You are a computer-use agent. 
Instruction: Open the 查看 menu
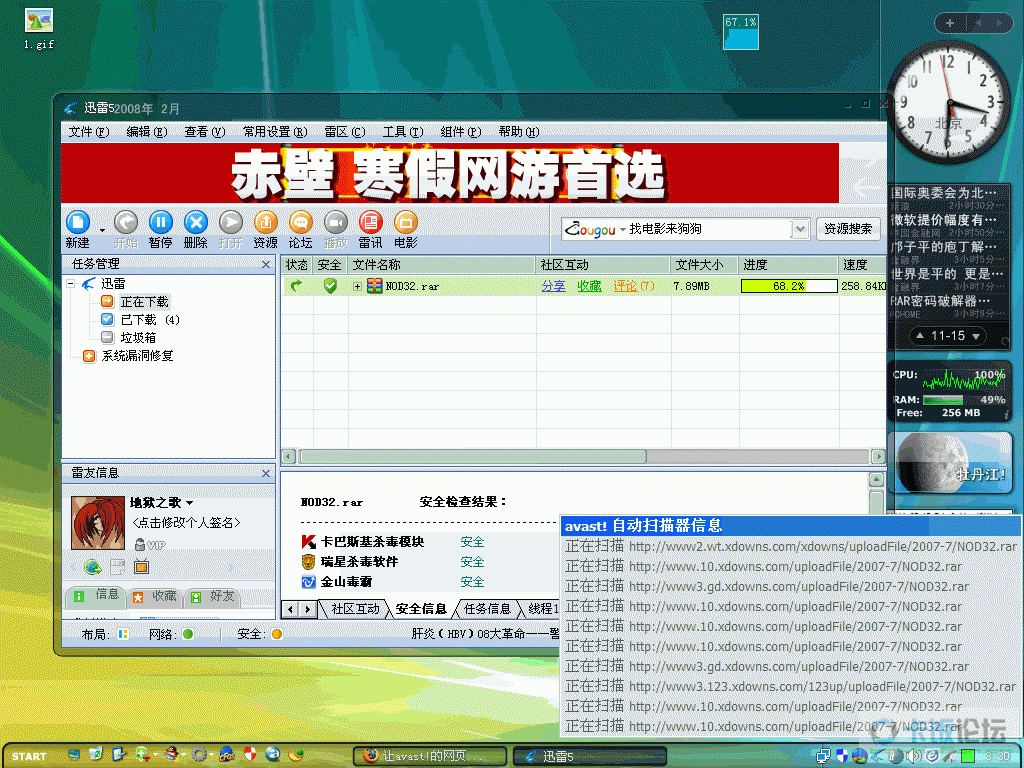(x=204, y=132)
